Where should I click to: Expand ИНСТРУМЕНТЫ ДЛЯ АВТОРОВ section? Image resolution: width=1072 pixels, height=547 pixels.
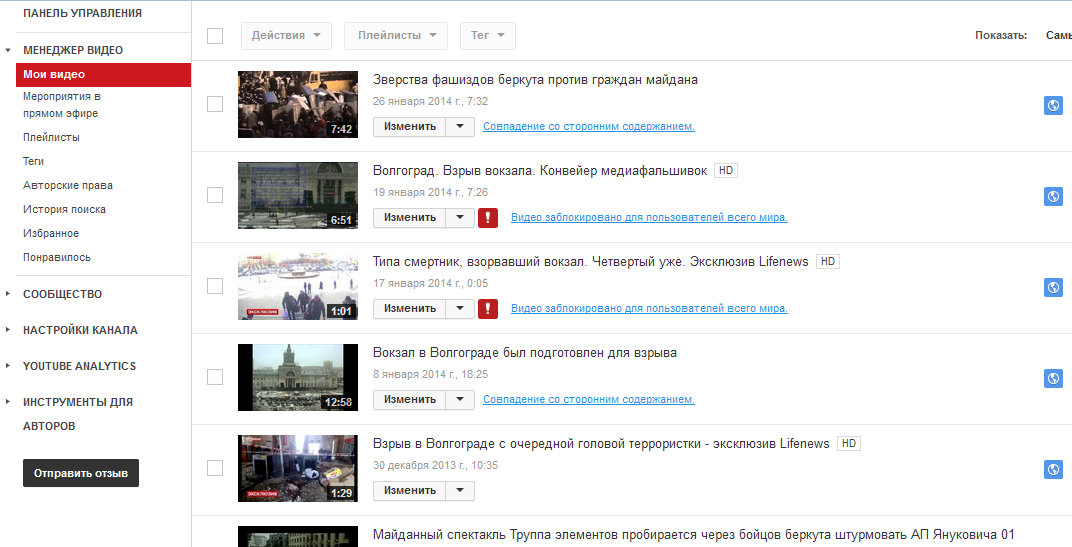(x=8, y=402)
